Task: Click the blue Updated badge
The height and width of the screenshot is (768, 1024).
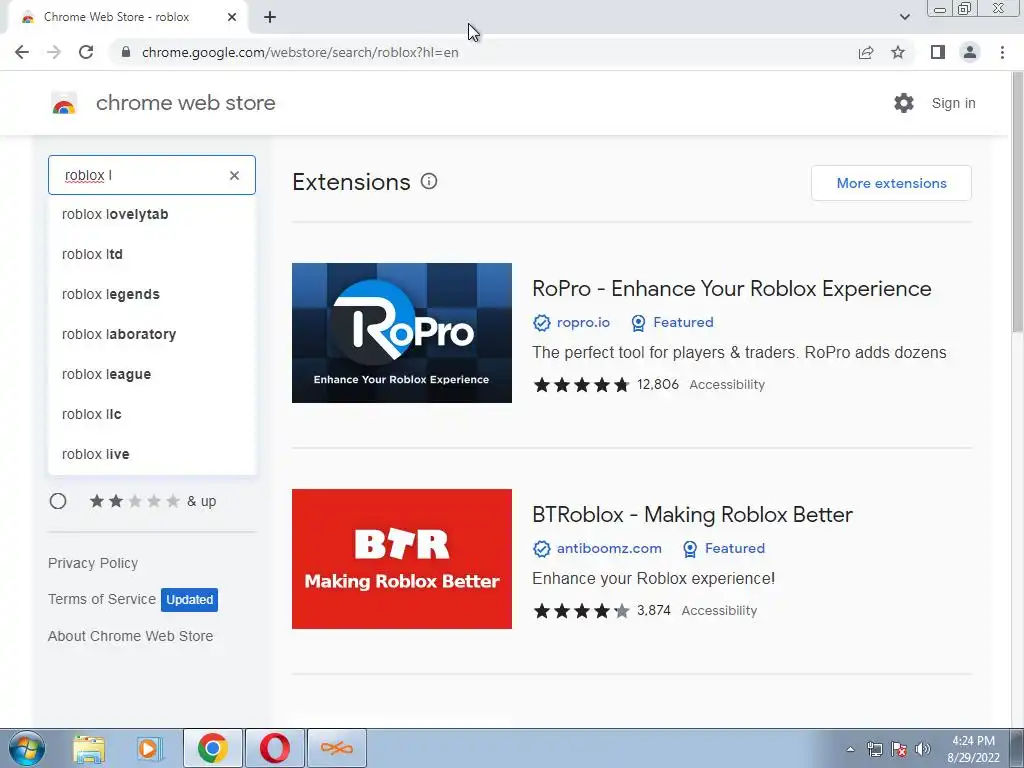Action: point(189,600)
